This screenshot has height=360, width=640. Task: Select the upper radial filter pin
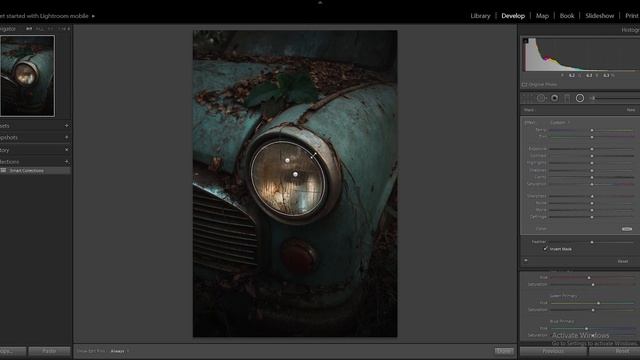[x=287, y=161]
